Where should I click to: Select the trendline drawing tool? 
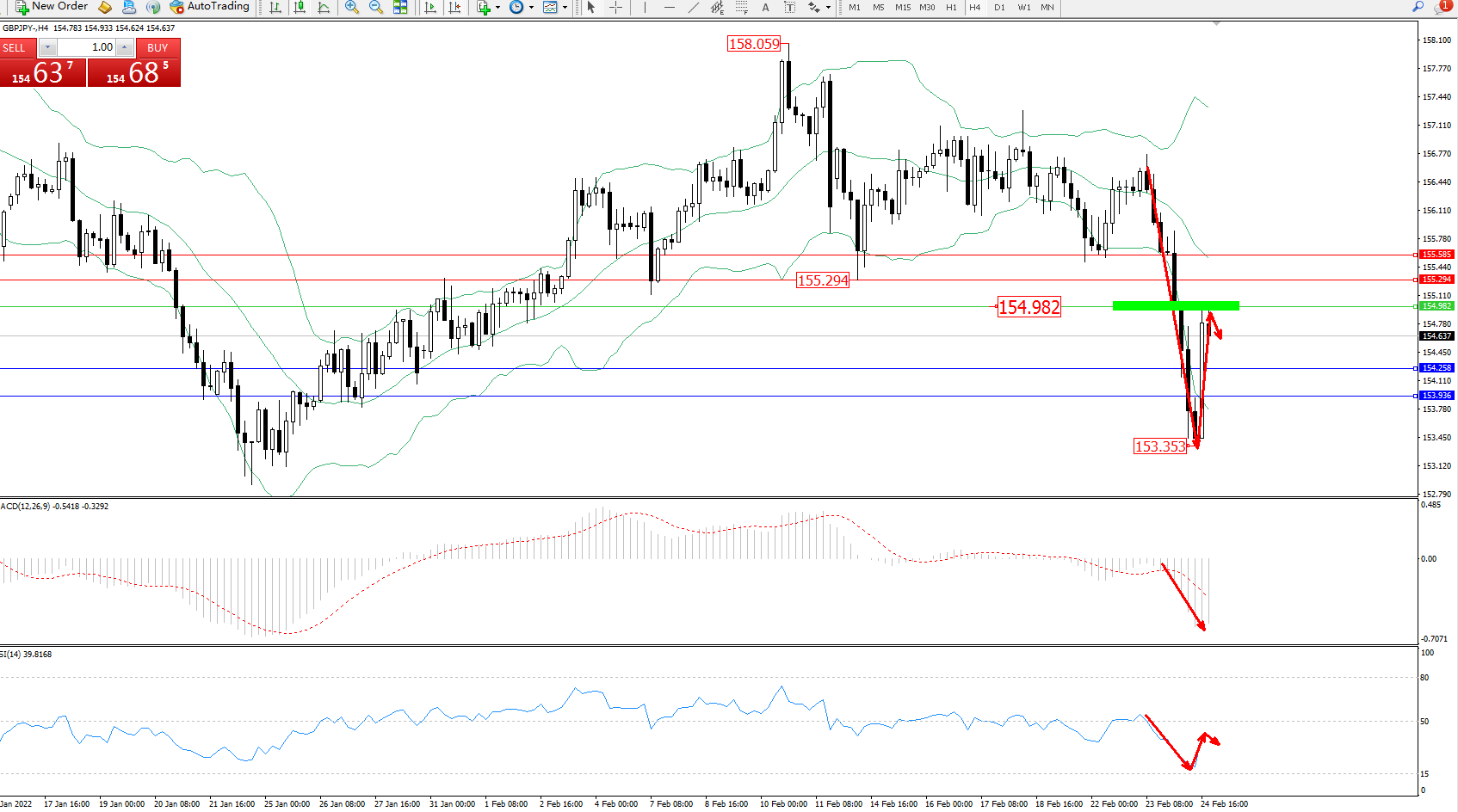pos(694,7)
